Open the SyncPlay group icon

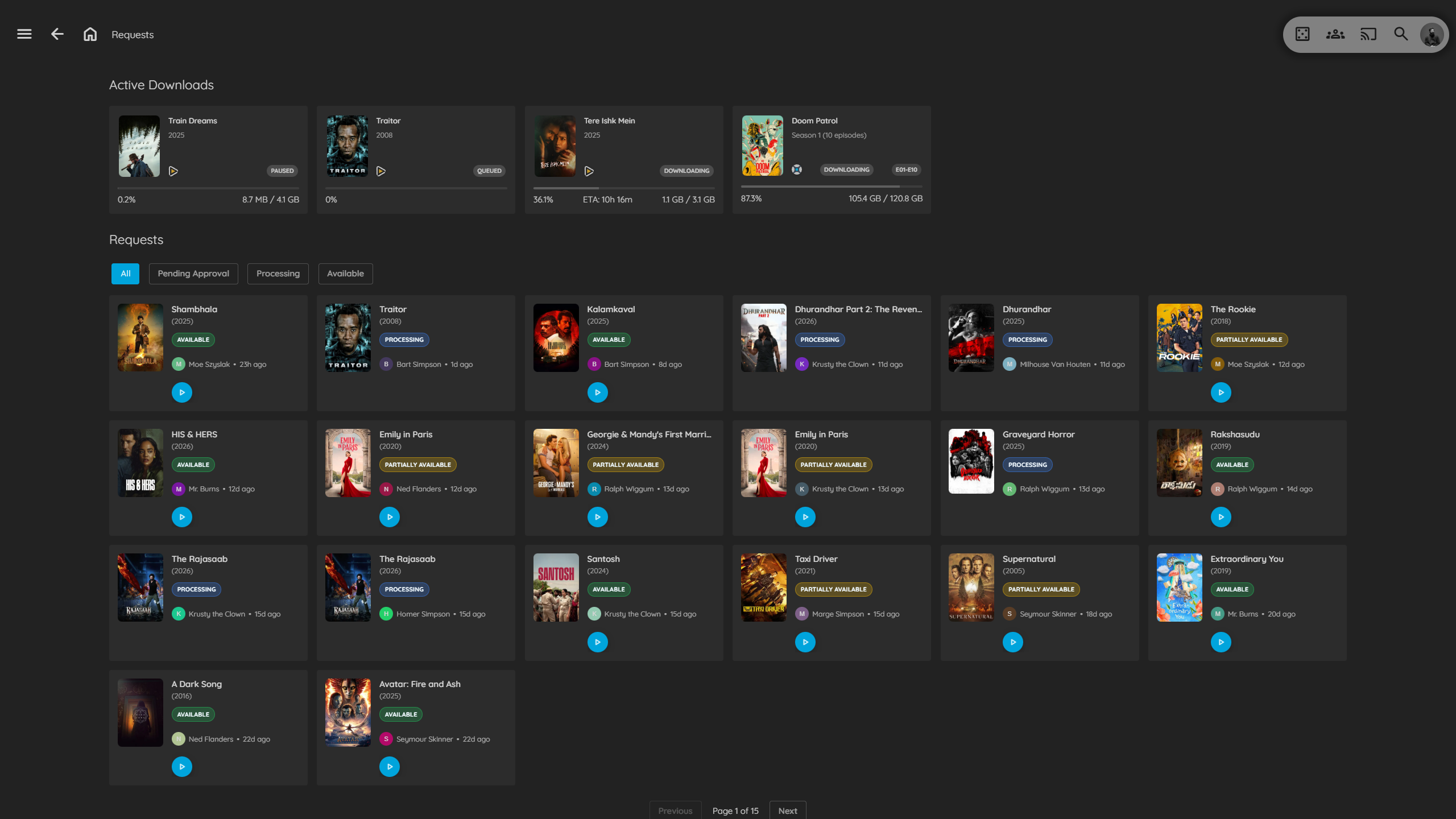(1335, 34)
